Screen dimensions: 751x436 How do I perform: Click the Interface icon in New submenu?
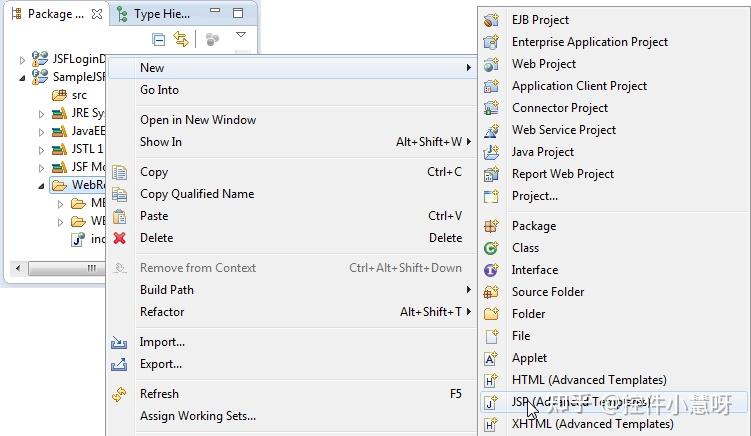[491, 270]
